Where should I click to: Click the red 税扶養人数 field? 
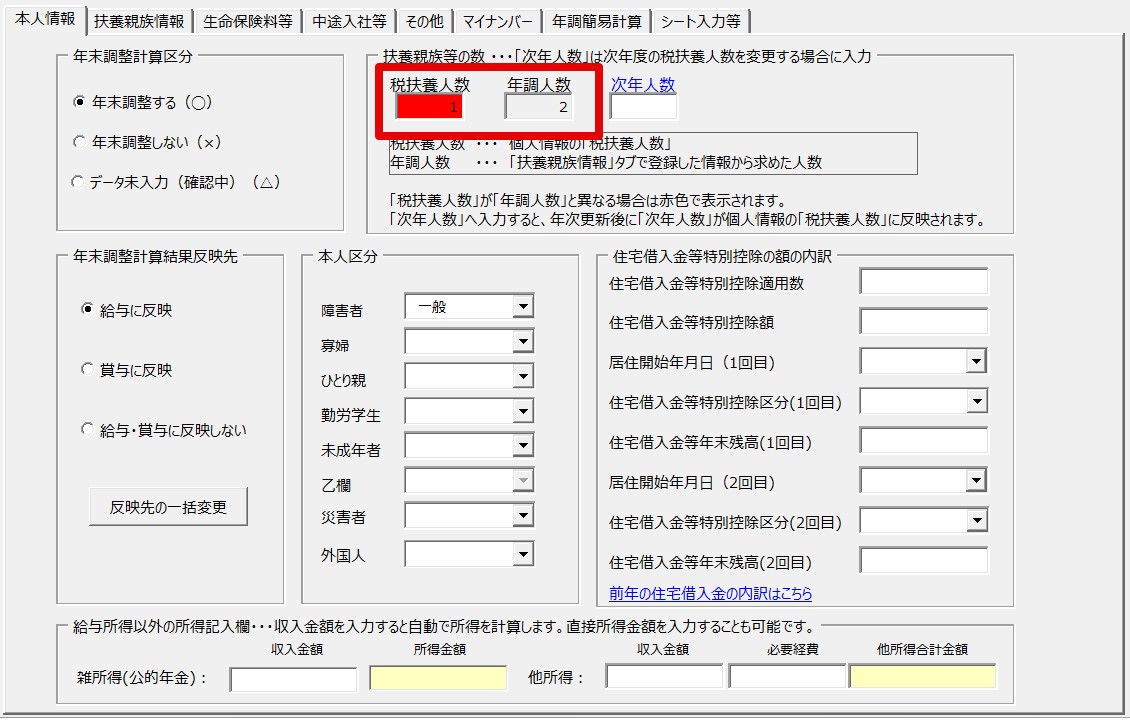coord(429,106)
